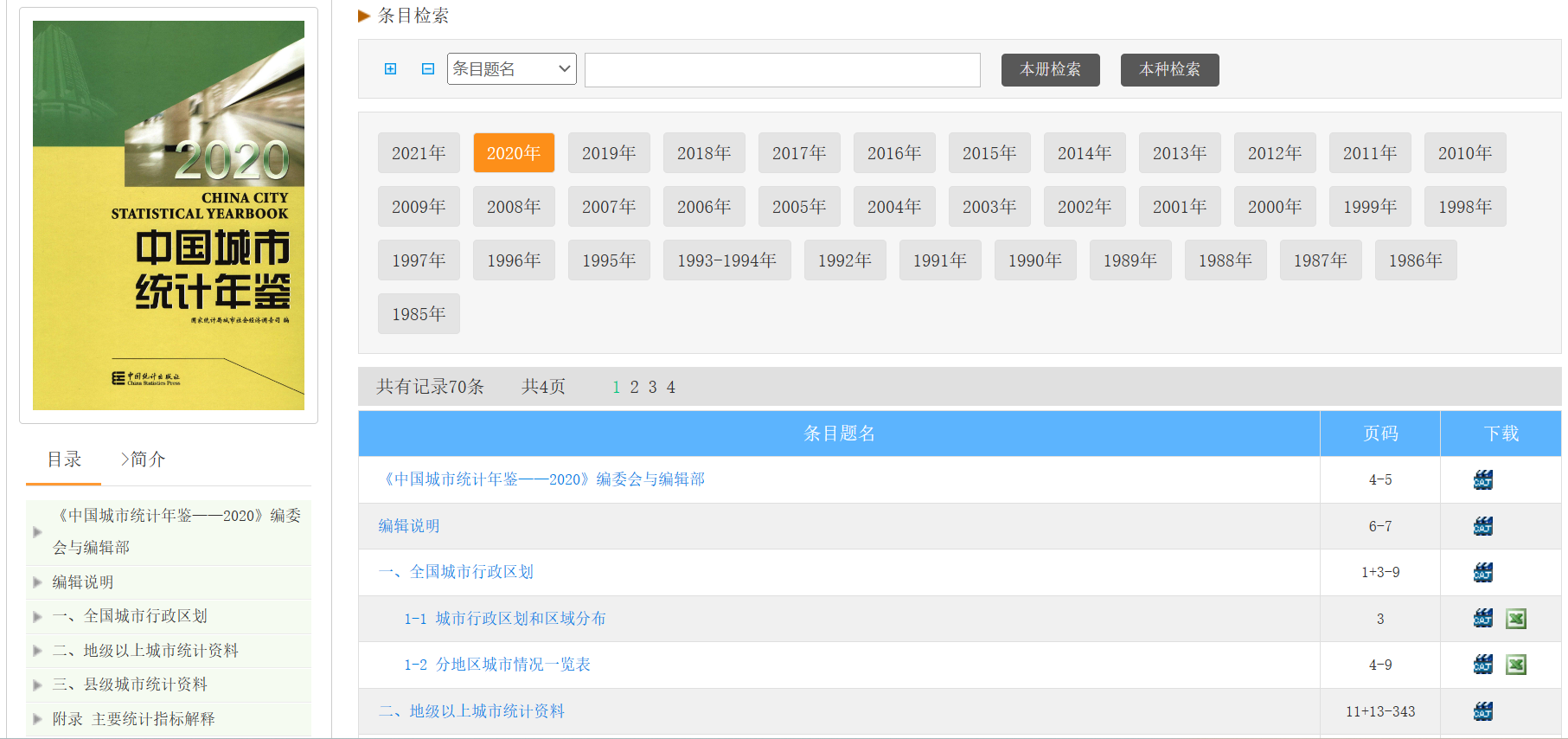The height and width of the screenshot is (739, 1568).
Task: Go to results page 4
Action: tap(670, 387)
